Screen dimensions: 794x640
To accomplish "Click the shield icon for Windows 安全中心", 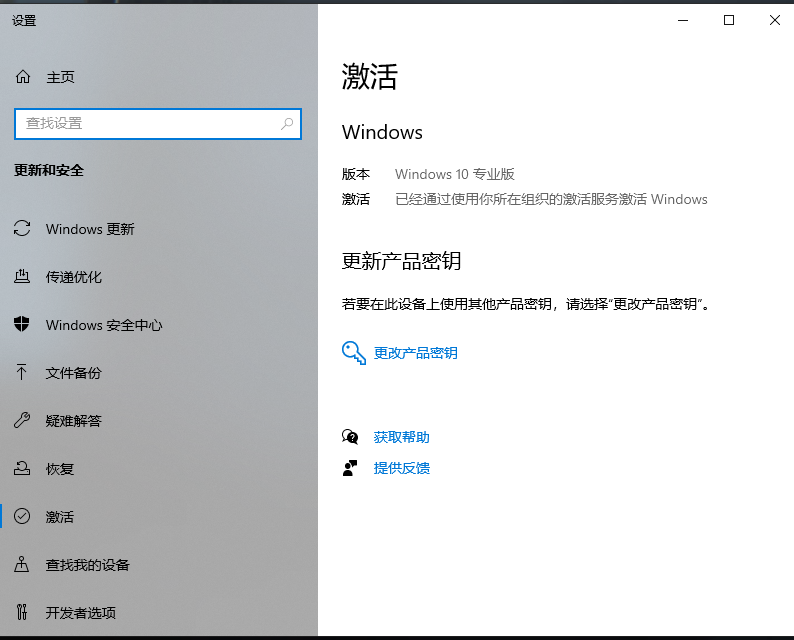I will coord(22,324).
